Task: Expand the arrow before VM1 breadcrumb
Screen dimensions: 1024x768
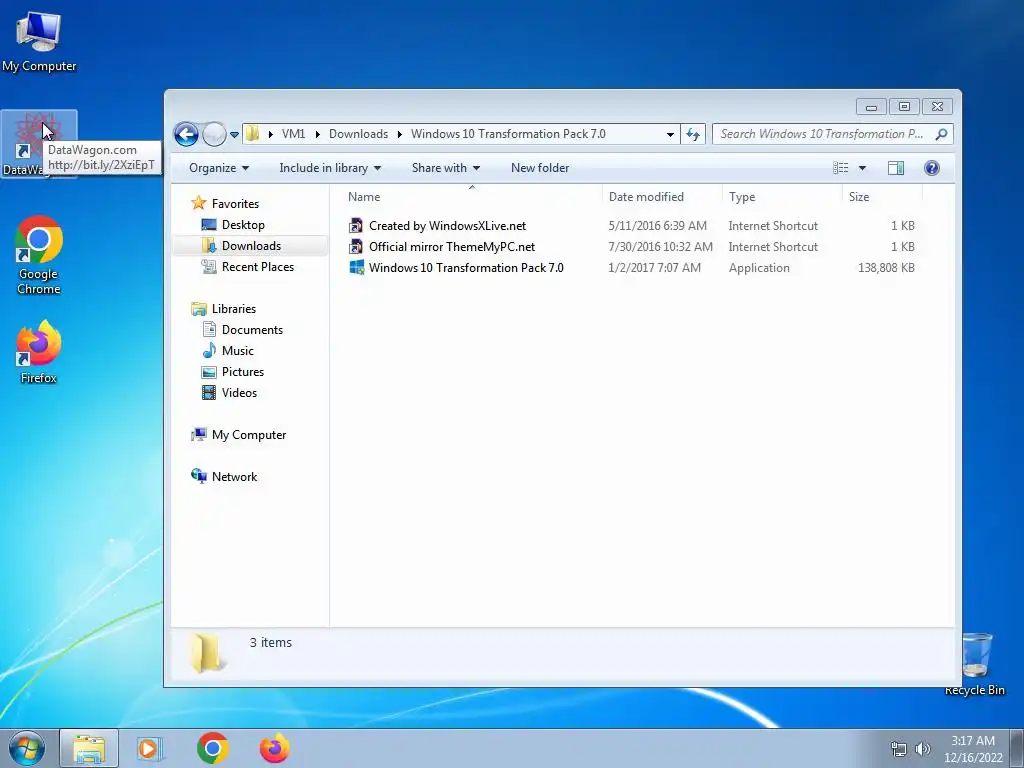Action: coord(270,135)
